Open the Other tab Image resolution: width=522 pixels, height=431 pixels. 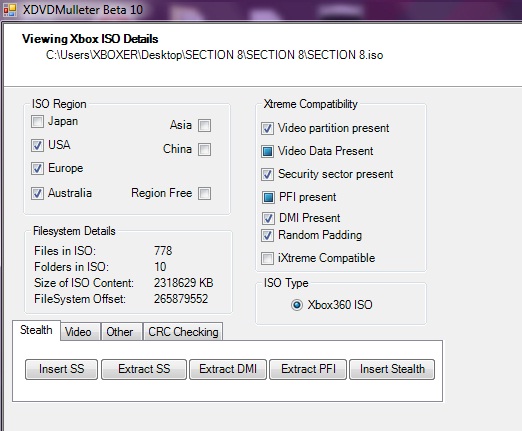click(x=121, y=332)
